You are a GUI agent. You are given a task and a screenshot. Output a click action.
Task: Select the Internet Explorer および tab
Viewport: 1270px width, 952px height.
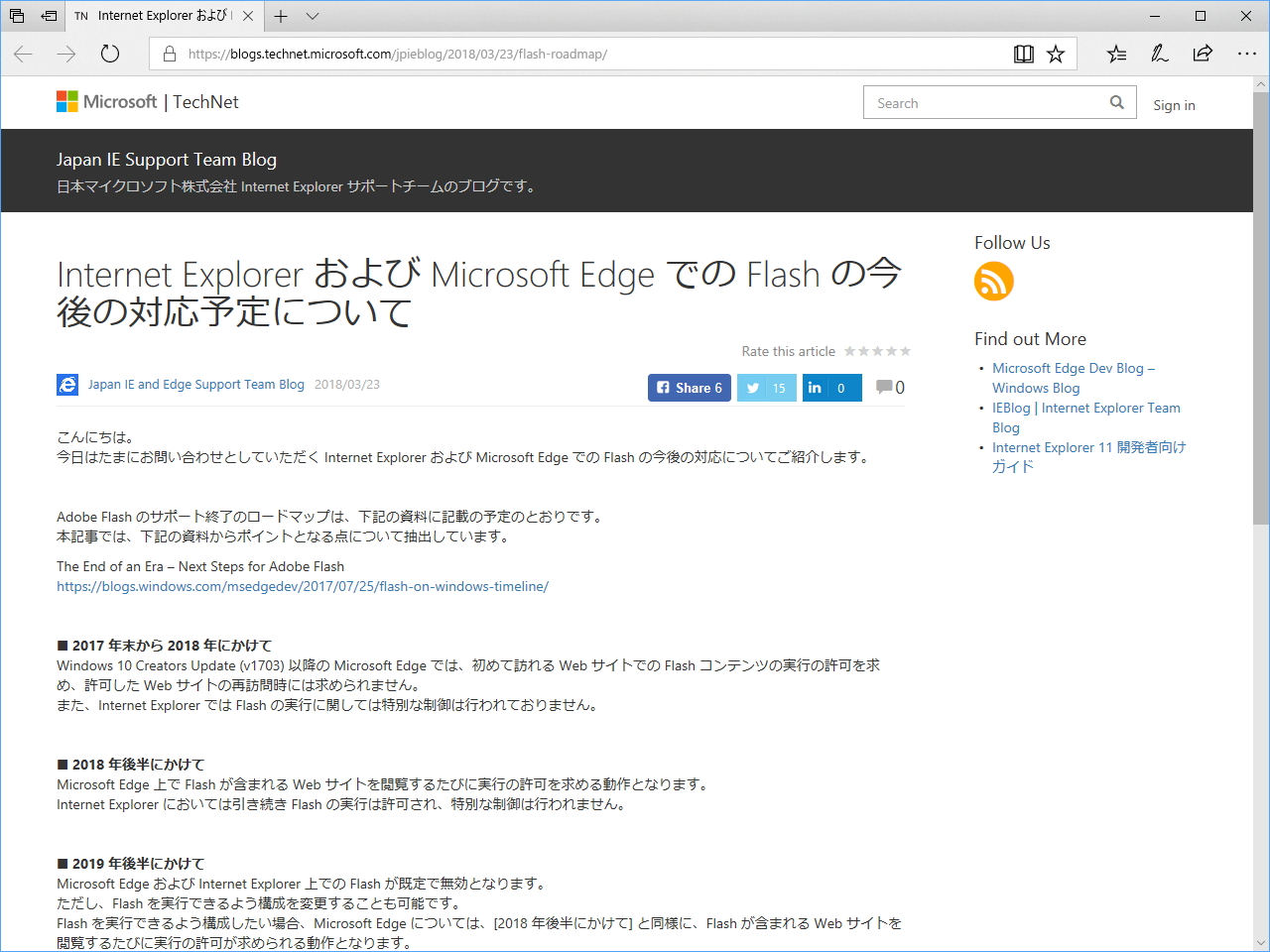click(x=159, y=16)
